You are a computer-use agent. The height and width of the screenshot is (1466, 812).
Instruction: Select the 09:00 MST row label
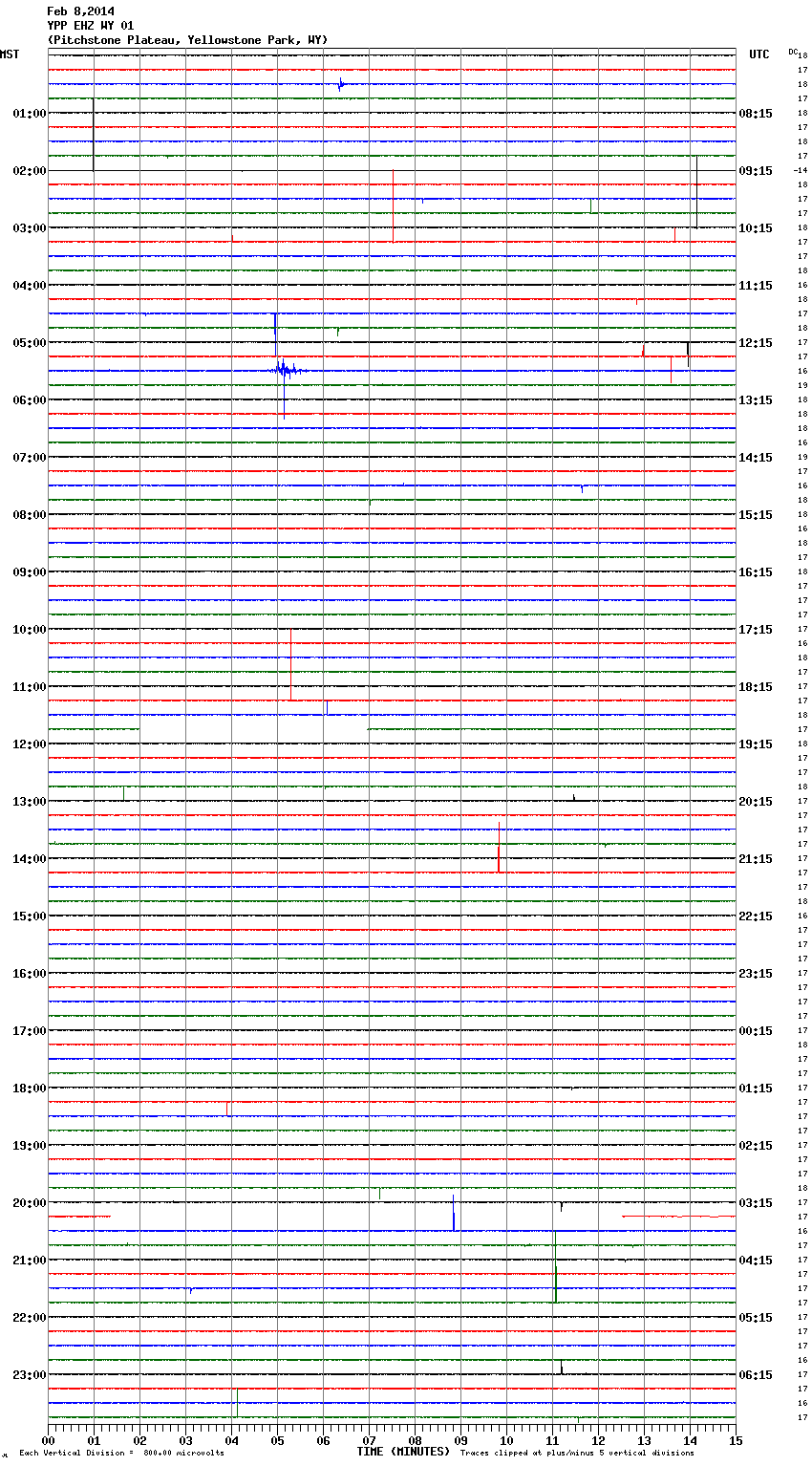[30, 572]
